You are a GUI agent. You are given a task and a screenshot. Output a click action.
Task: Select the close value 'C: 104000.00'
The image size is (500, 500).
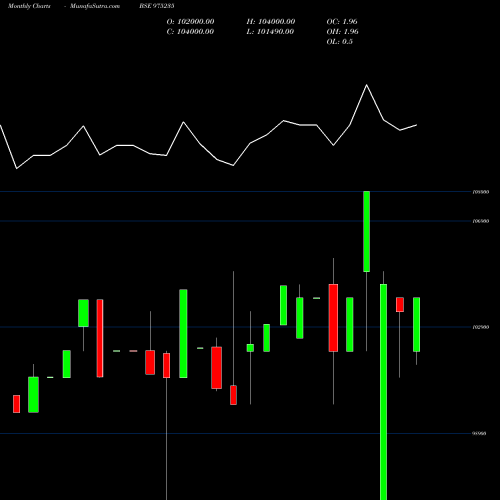(x=190, y=32)
